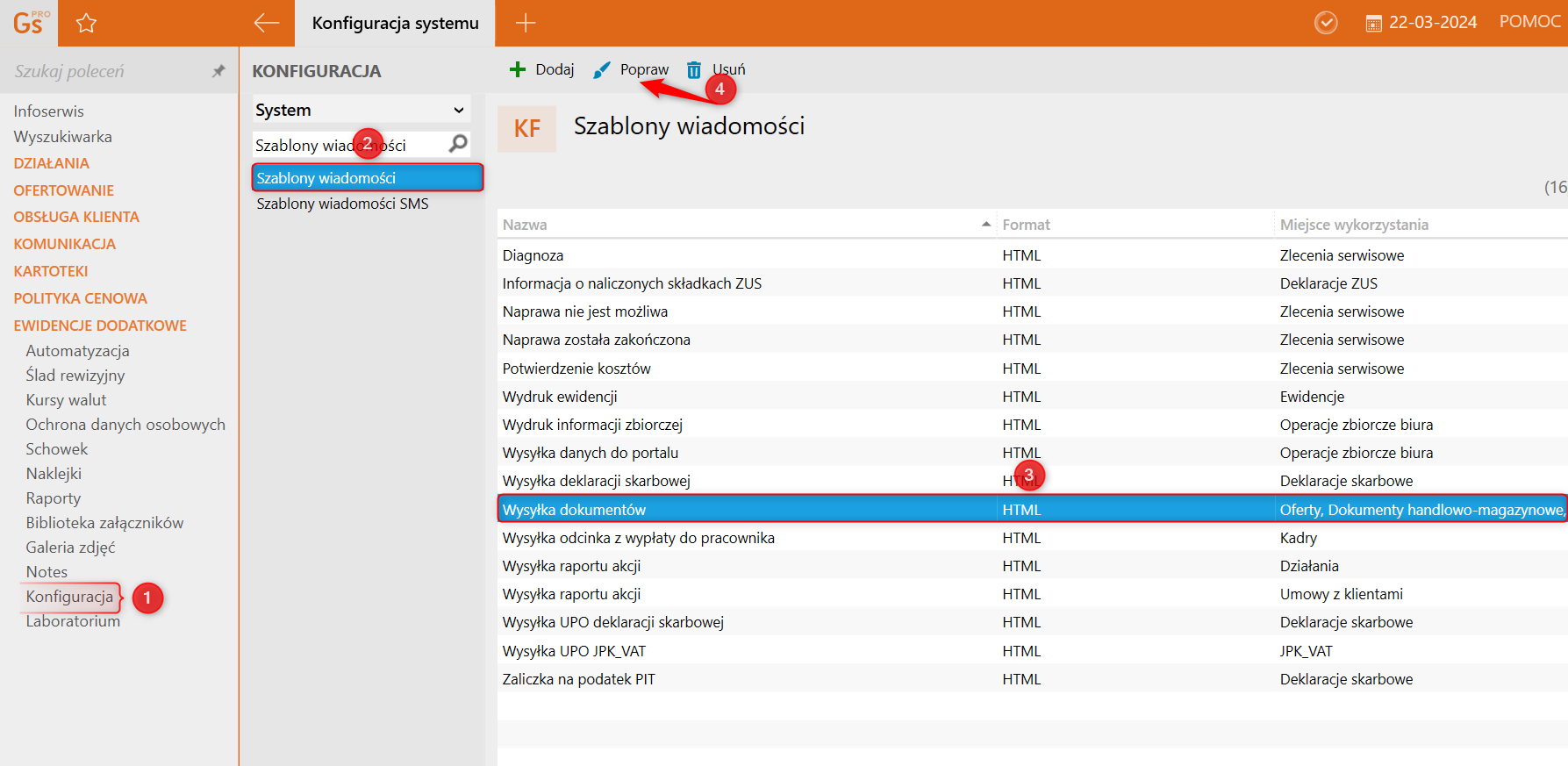Select Szablony wiadomości in configuration list
The height and width of the screenshot is (766, 1568).
[x=368, y=177]
